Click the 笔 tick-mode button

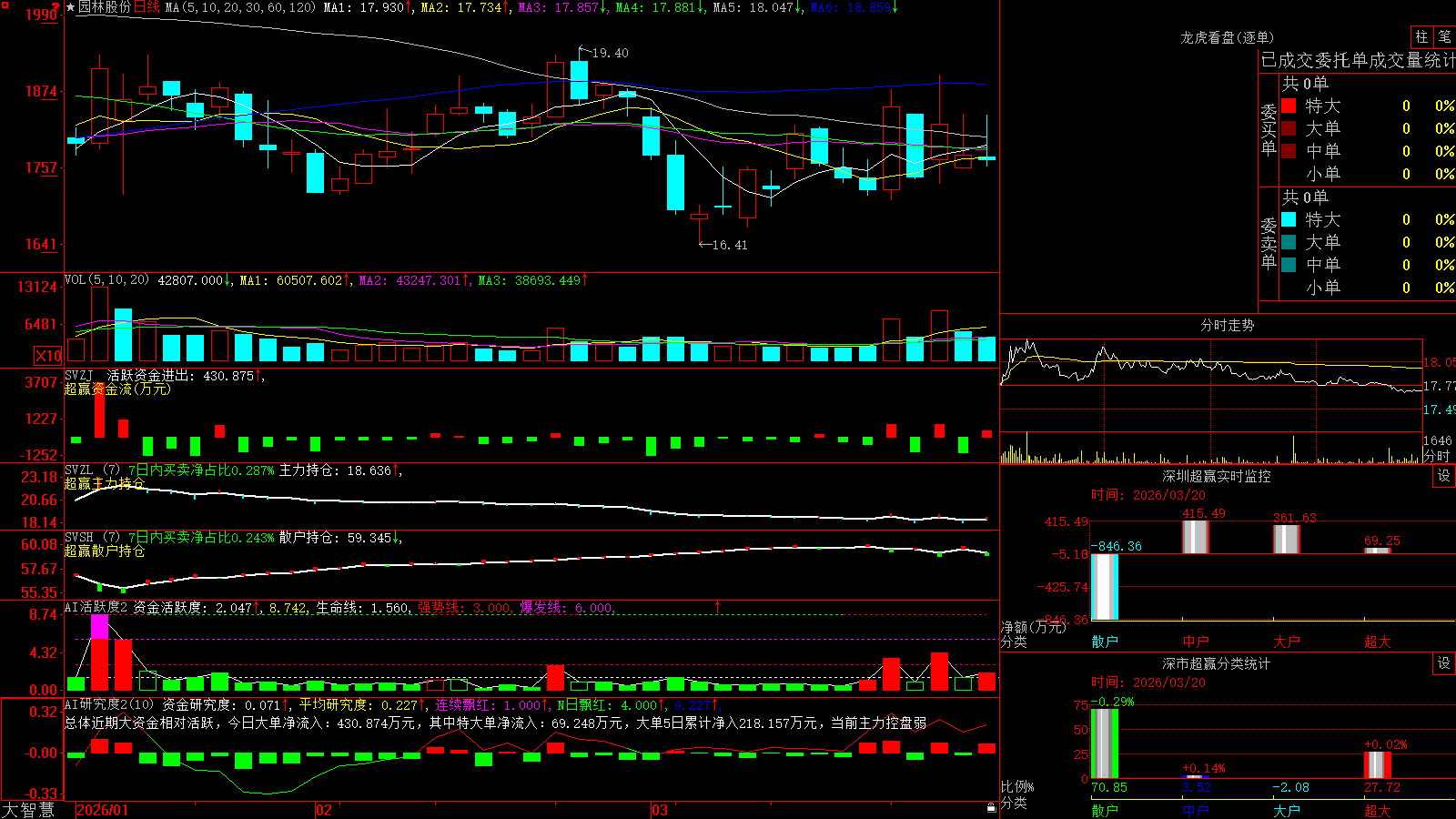point(1444,37)
